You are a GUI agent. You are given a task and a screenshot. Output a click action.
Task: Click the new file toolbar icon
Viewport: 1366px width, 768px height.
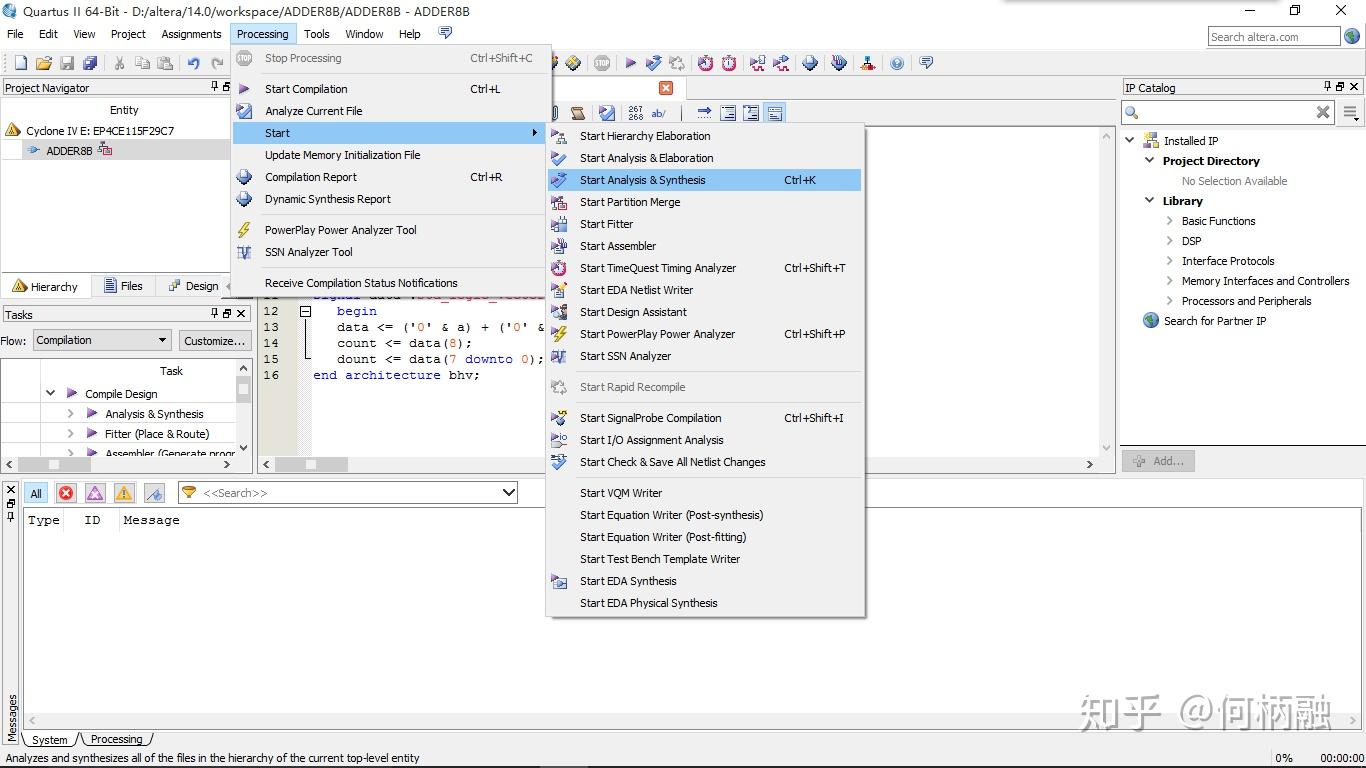tap(20, 63)
